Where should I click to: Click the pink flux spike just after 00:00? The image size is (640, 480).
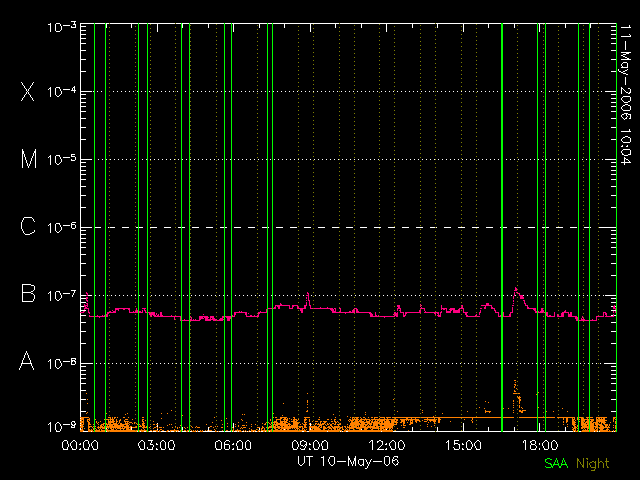87,300
